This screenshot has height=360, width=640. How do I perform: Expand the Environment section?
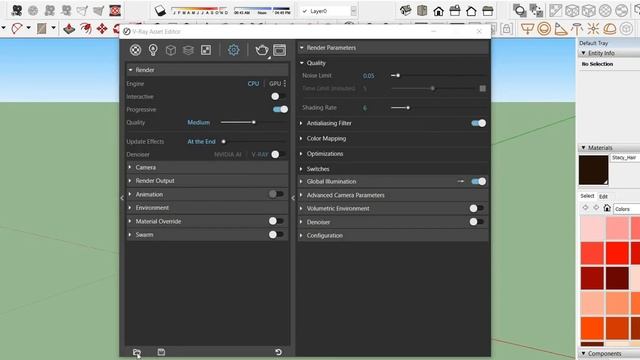pos(207,208)
